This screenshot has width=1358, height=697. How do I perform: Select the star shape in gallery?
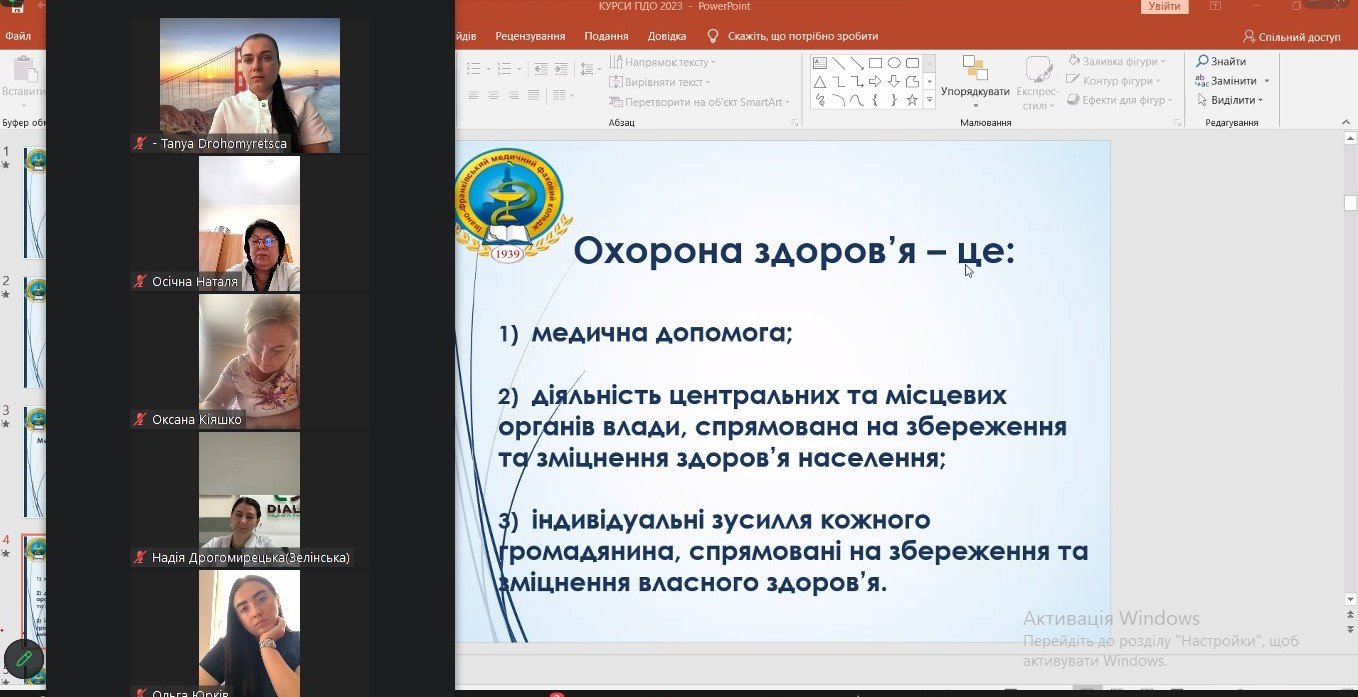pos(912,100)
